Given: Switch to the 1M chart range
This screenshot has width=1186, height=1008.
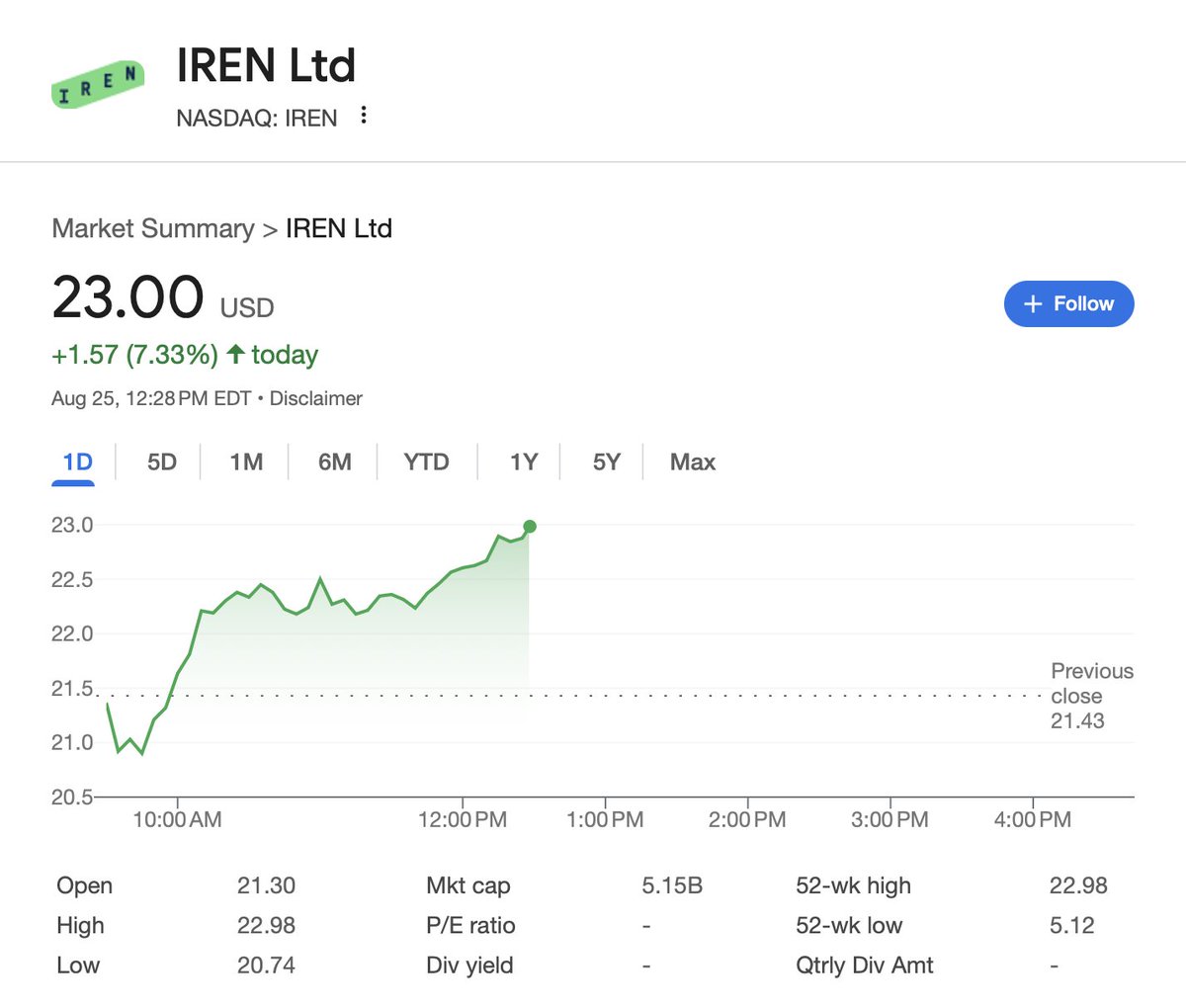Looking at the screenshot, I should pos(246,462).
